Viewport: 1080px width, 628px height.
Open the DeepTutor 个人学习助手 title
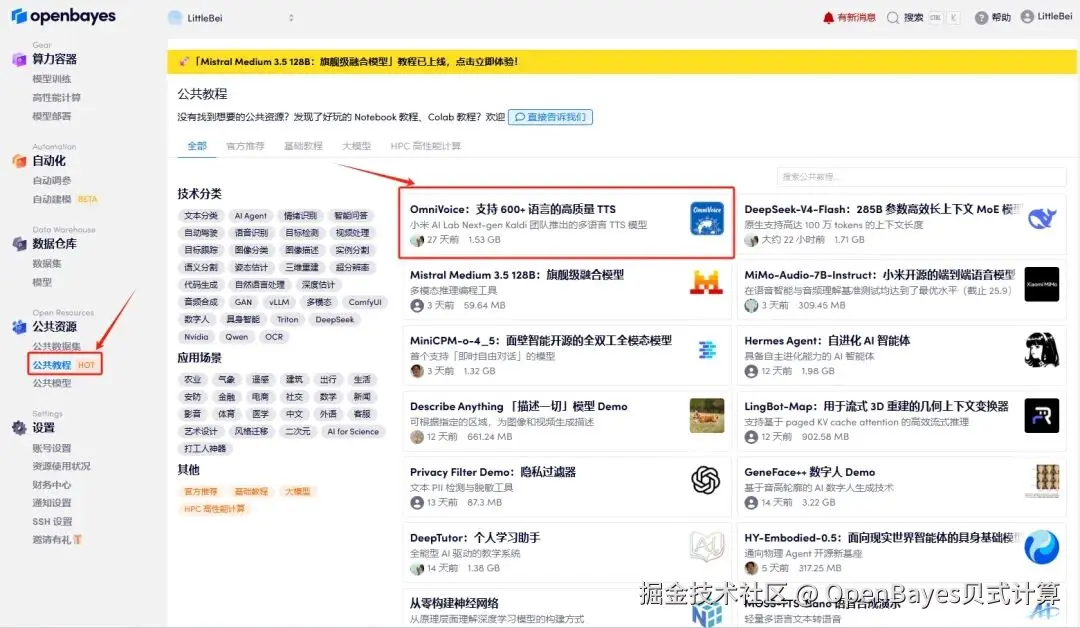coord(475,538)
